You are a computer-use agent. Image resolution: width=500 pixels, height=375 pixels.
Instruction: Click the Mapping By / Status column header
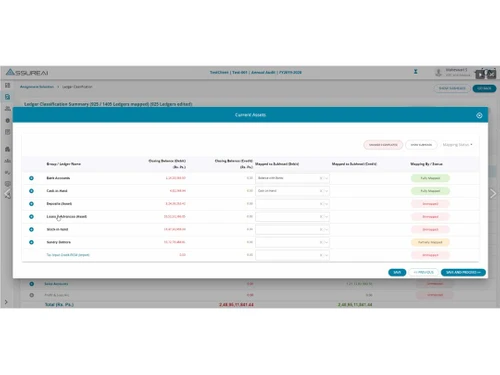pos(426,164)
